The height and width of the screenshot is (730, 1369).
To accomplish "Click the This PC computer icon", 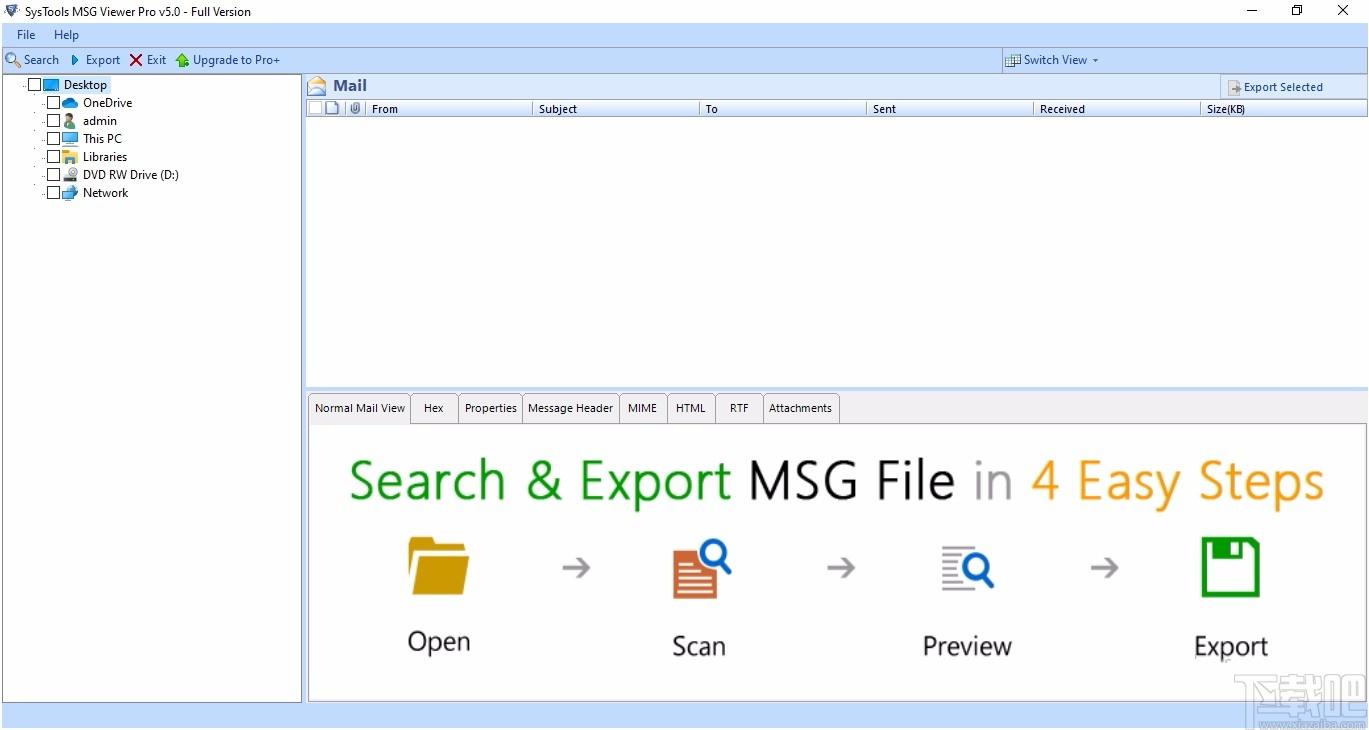I will pos(70,139).
